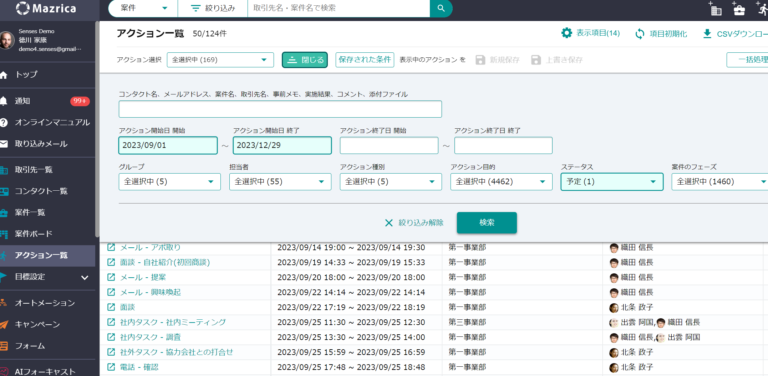This screenshot has width=768, height=376.
Task: Click 第三事業部 group cell
Action: tap(467, 322)
